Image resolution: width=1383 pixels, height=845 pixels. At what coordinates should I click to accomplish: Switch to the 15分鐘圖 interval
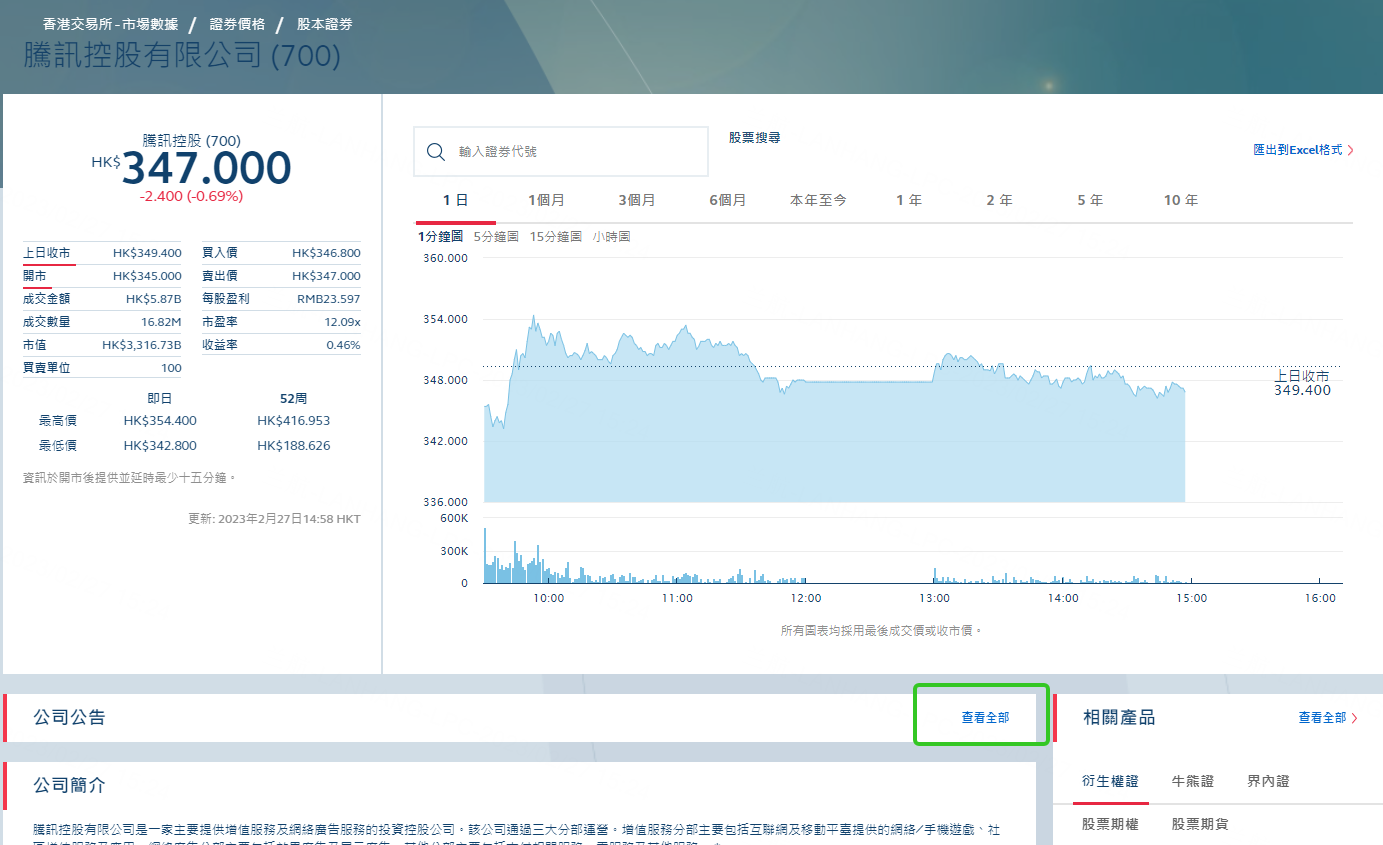pos(556,237)
